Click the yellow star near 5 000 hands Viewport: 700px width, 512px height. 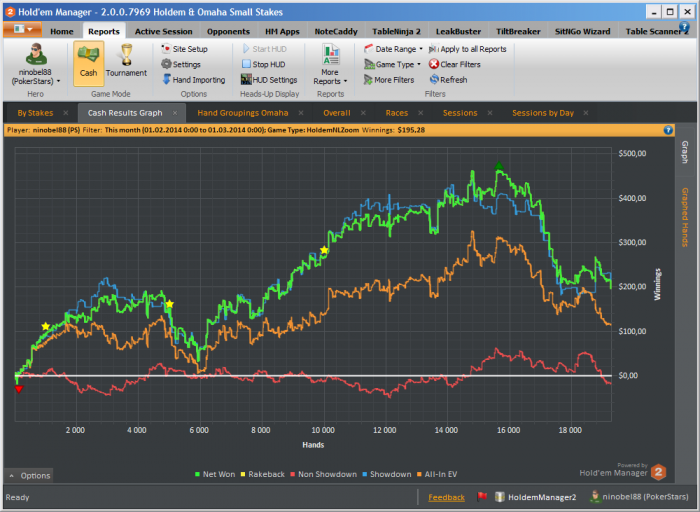pyautogui.click(x=169, y=304)
